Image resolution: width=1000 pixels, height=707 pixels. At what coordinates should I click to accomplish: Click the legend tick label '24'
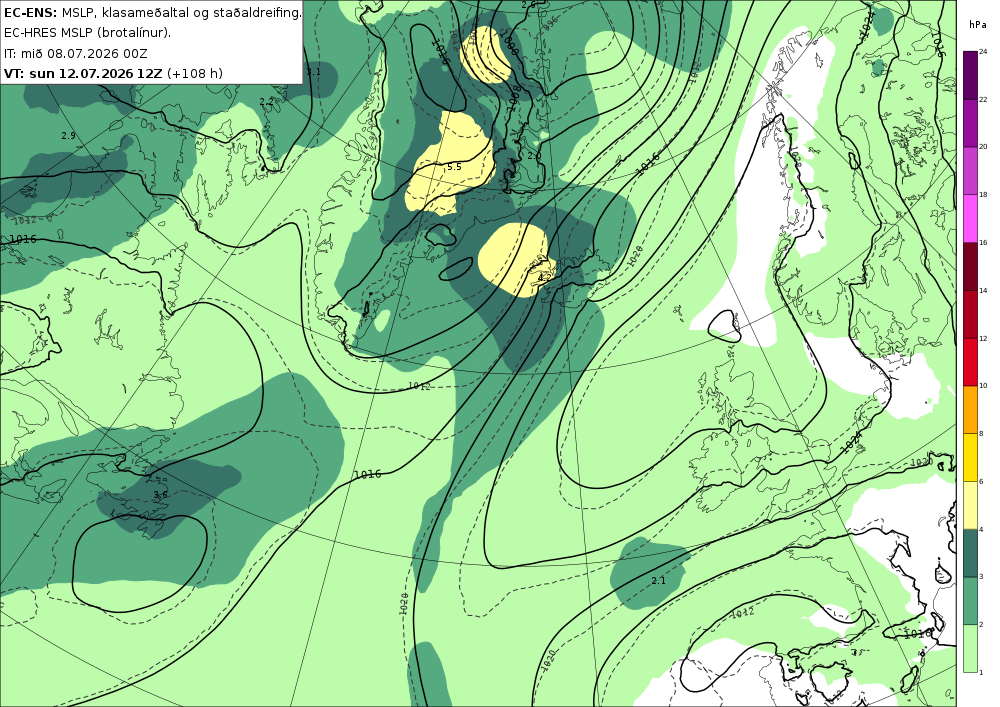pos(983,52)
